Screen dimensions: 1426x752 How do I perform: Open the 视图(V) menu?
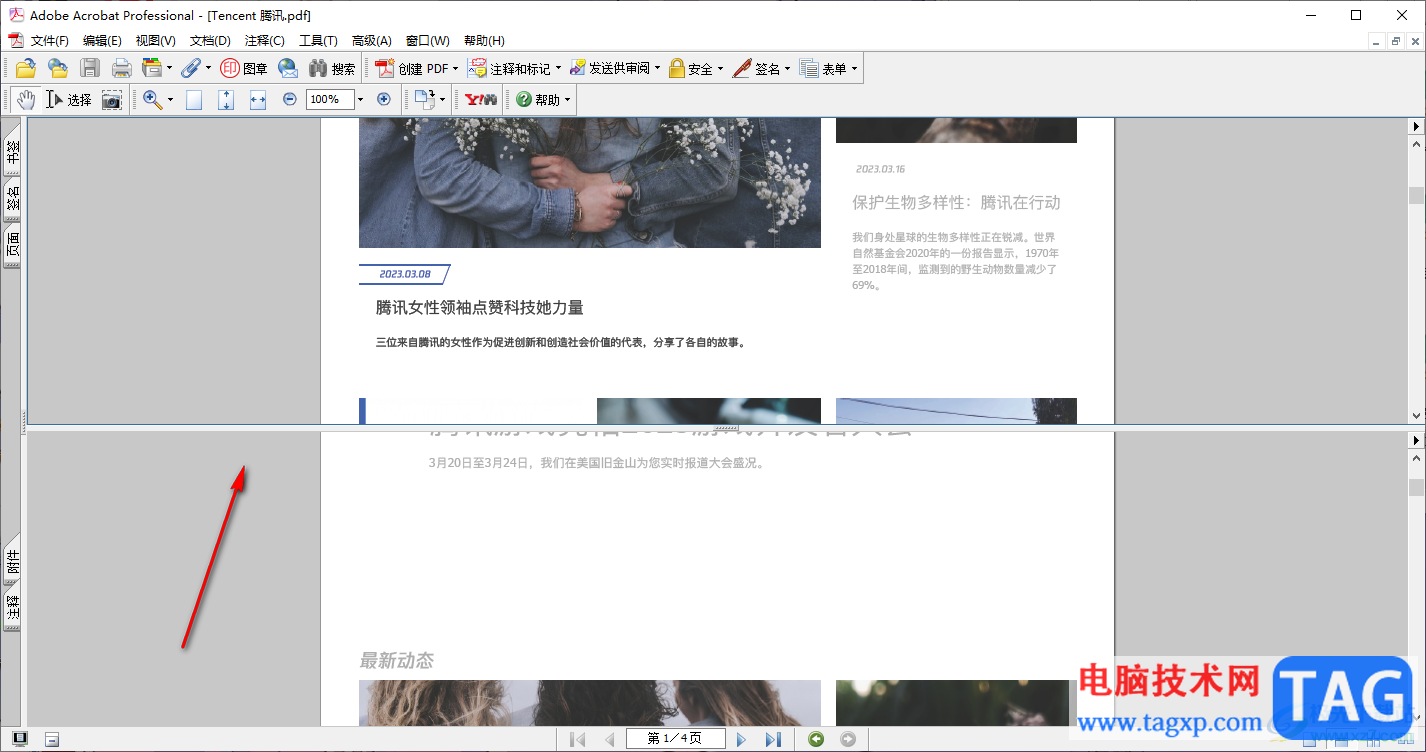(155, 41)
